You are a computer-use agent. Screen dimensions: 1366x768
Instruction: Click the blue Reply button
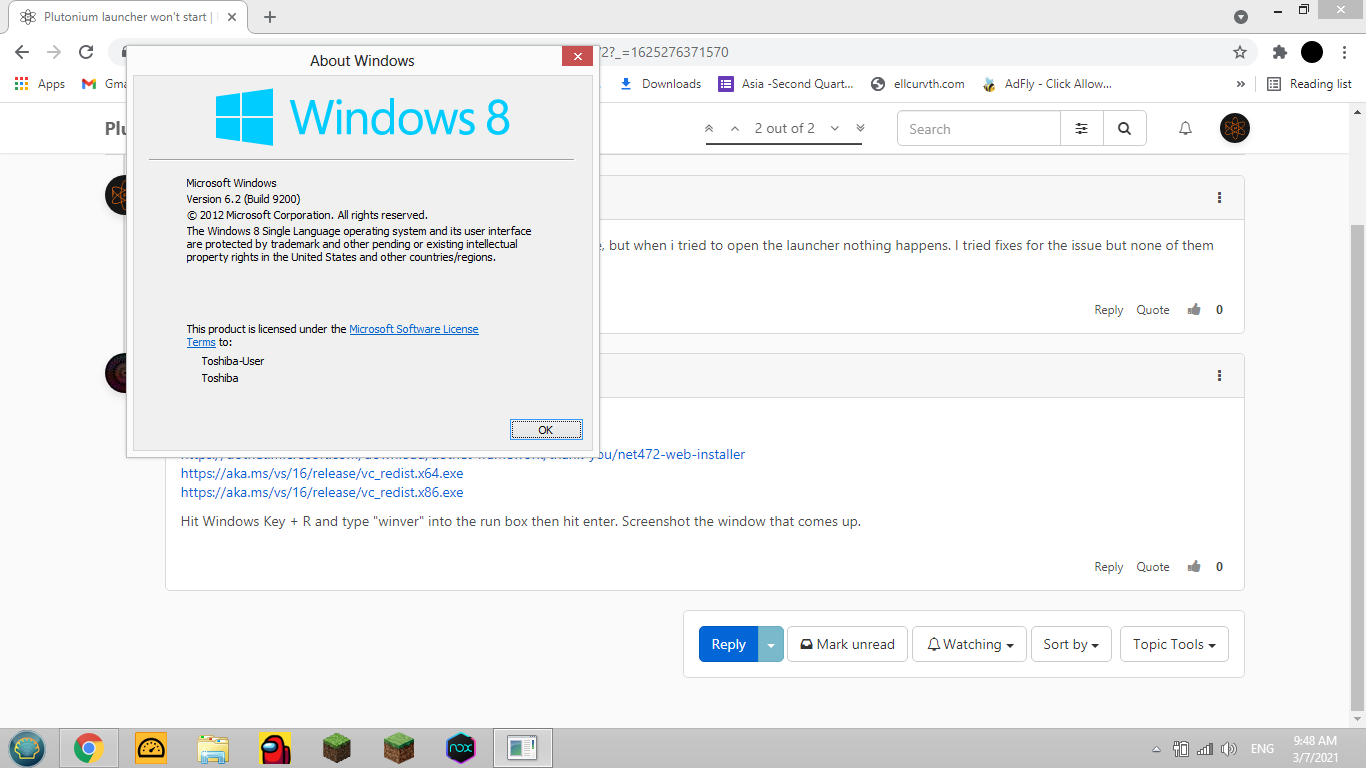click(728, 644)
